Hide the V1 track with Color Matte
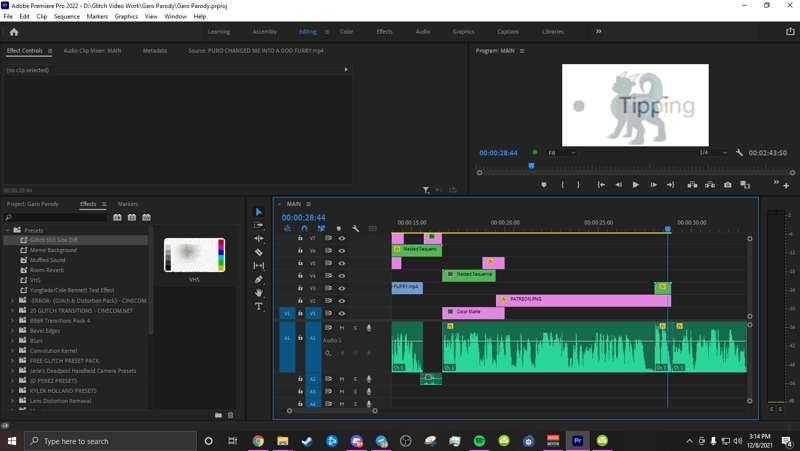 (342, 313)
